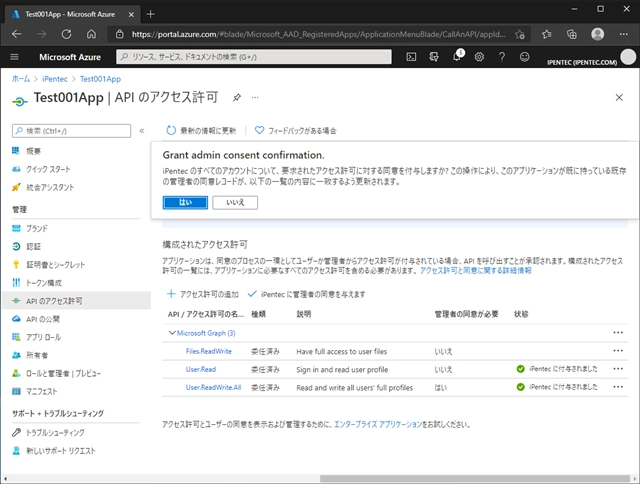640x484 pixels.
Task: Open ellipsis menu for Microsoft Graph row
Action: click(x=618, y=333)
